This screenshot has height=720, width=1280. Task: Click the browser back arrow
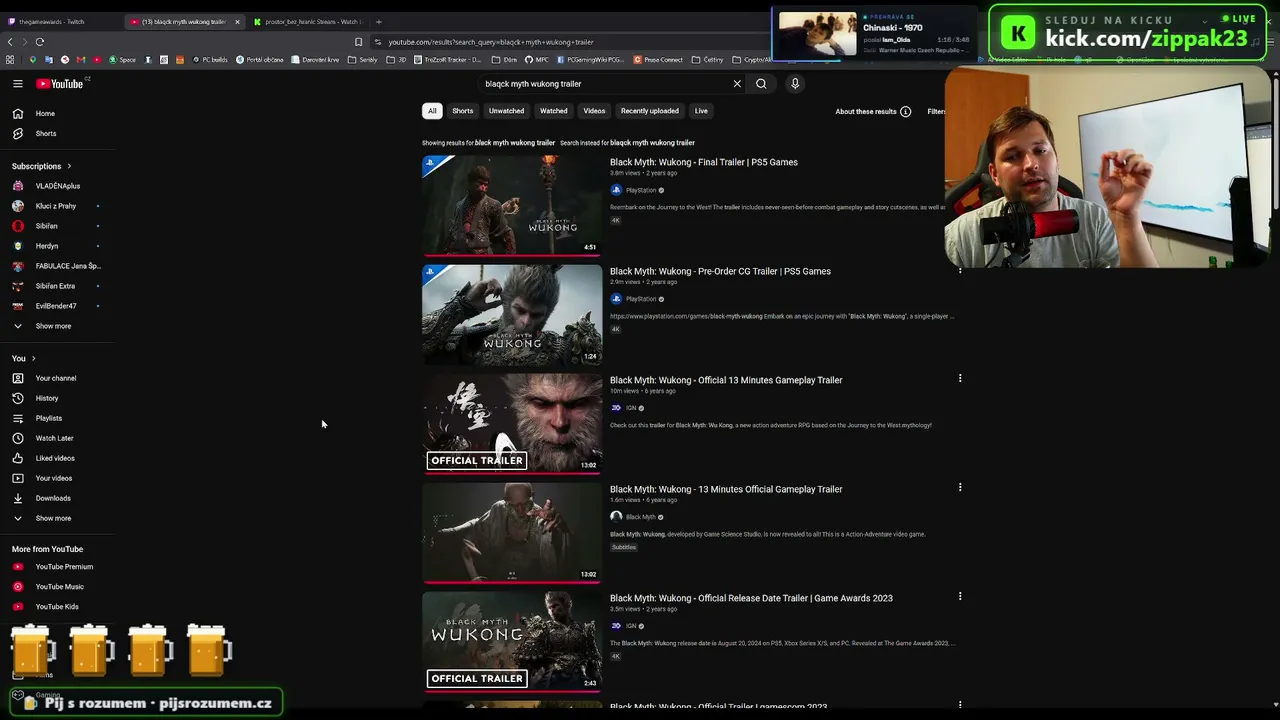pos(10,42)
